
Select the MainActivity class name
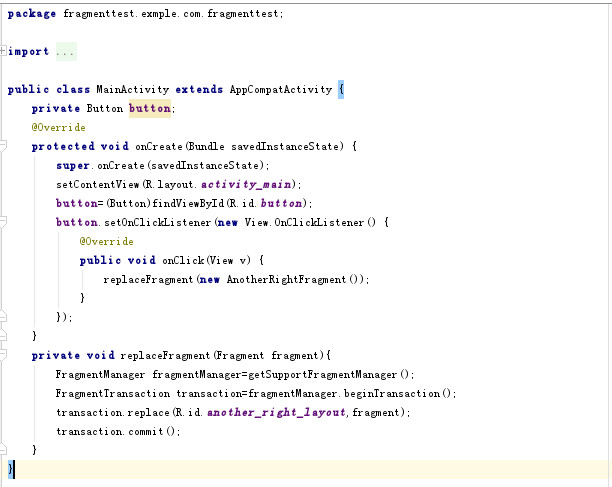tap(133, 89)
